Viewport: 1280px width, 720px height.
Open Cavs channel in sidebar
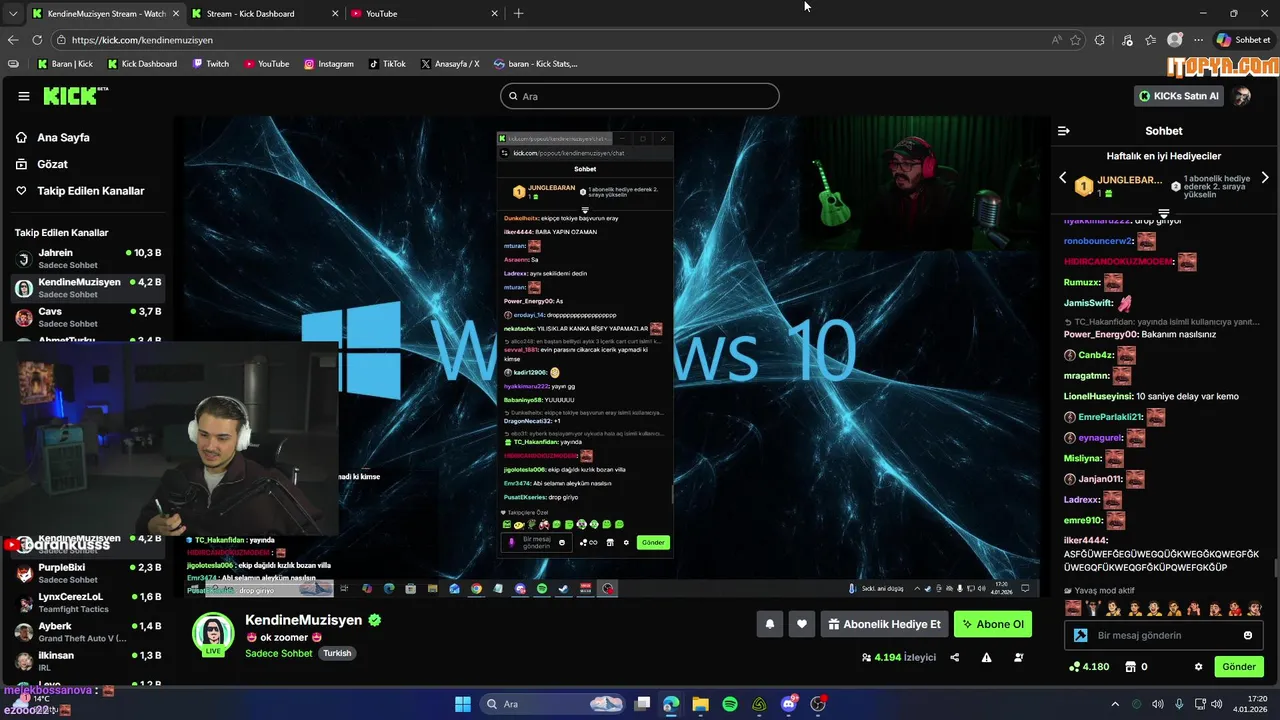[x=88, y=318]
